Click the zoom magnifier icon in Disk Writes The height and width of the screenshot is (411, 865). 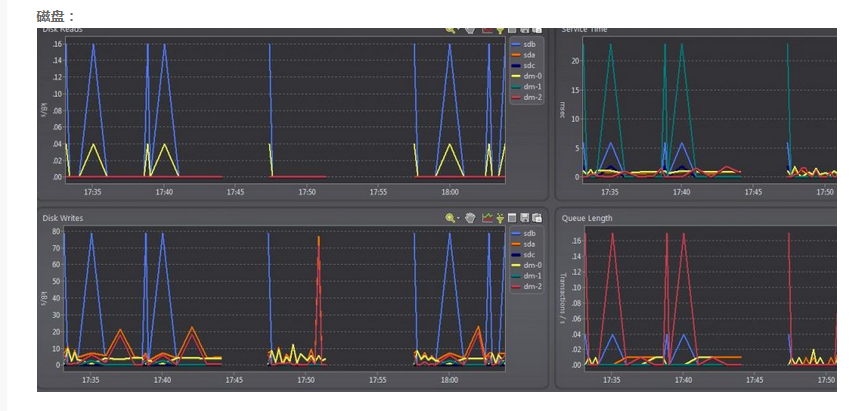pyautogui.click(x=450, y=218)
